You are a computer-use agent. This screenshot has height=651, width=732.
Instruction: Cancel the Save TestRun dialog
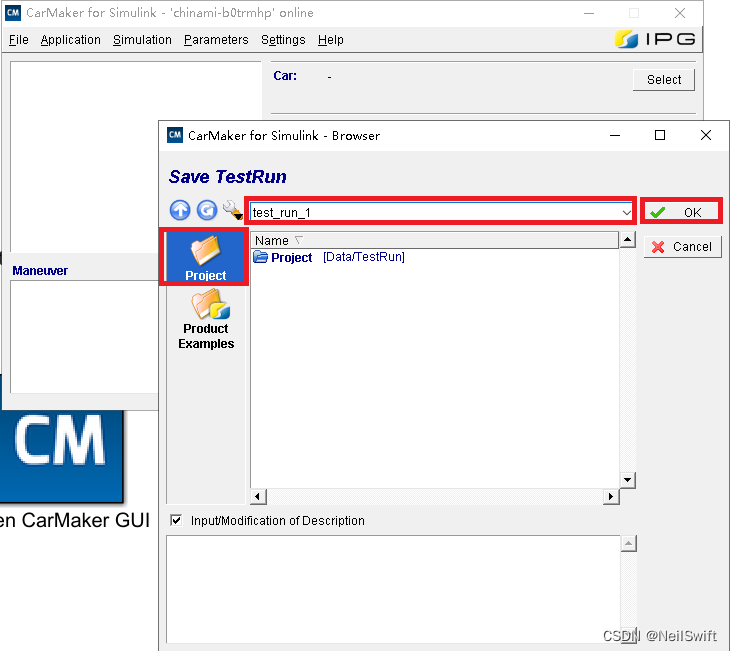(683, 247)
